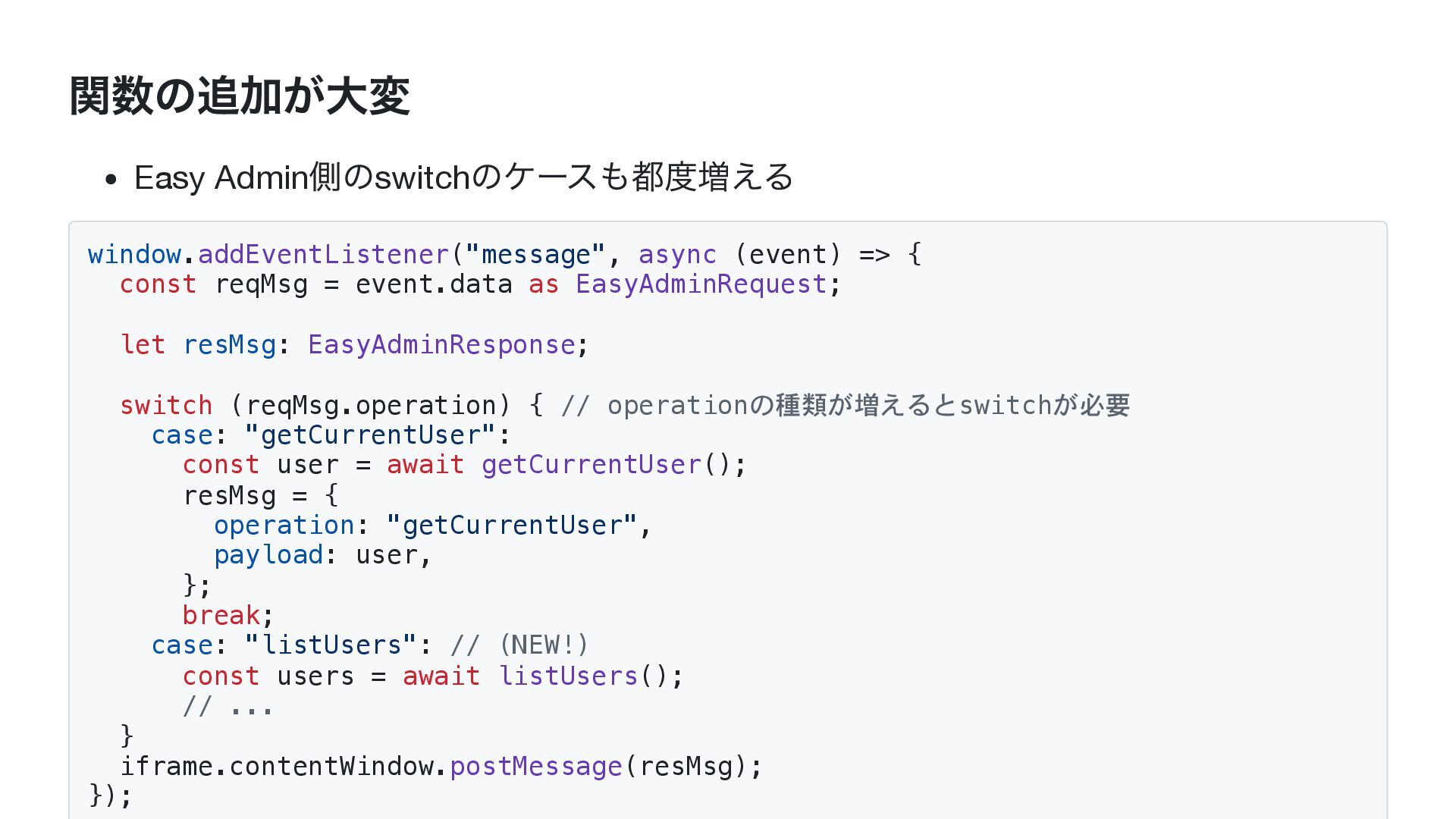
Task: Click the operation property key
Action: tap(284, 526)
